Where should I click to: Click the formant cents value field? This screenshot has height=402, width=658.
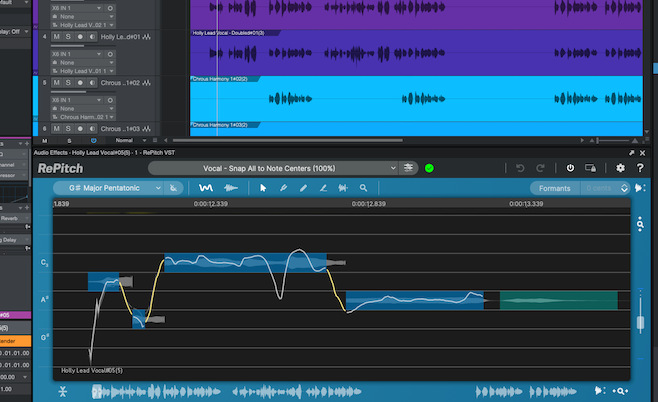tap(599, 188)
